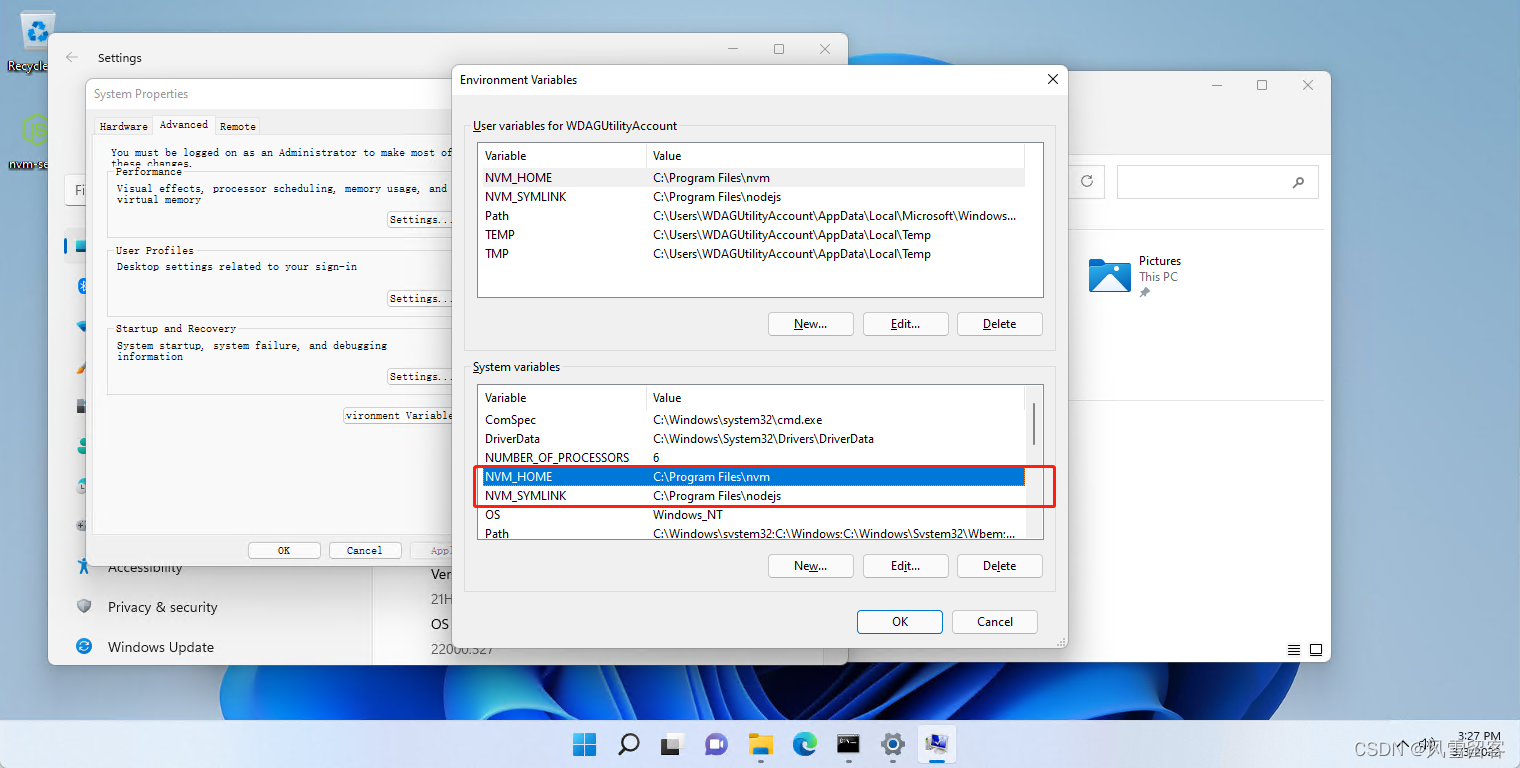This screenshot has width=1520, height=768.
Task: Select system variable Path row
Action: click(753, 533)
